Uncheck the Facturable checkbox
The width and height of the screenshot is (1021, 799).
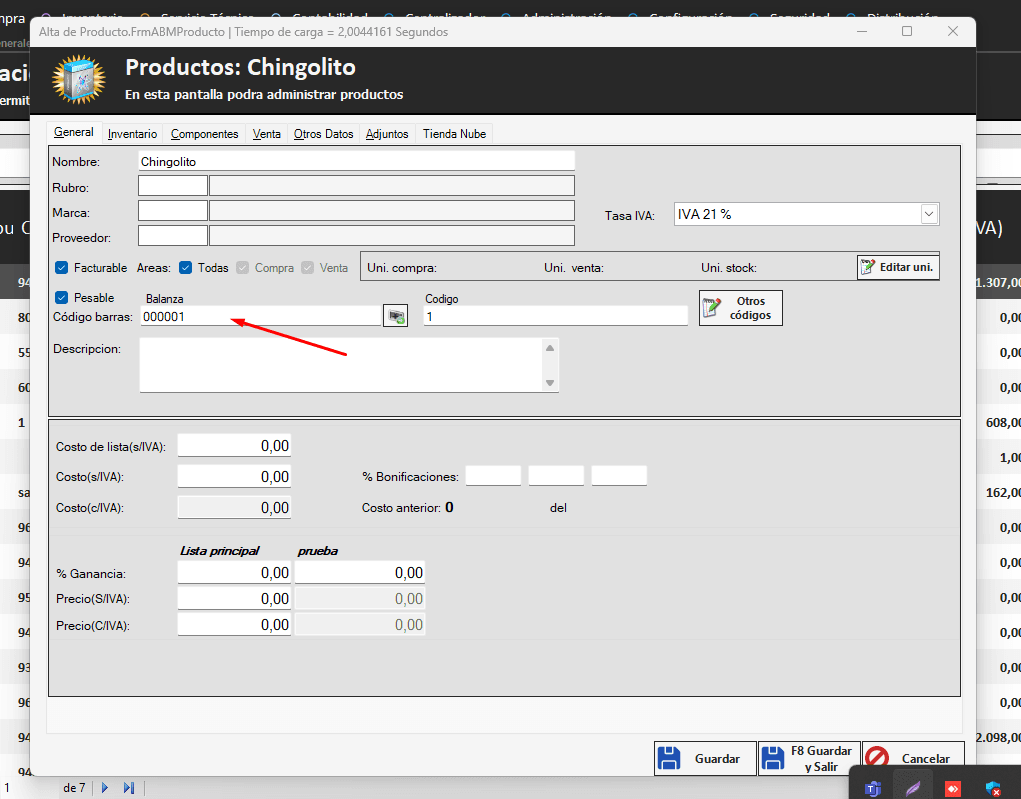coord(61,268)
